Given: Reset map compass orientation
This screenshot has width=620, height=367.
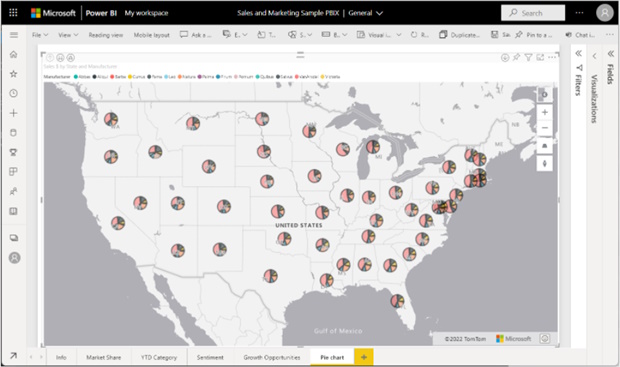Looking at the screenshot, I should pos(544,95).
